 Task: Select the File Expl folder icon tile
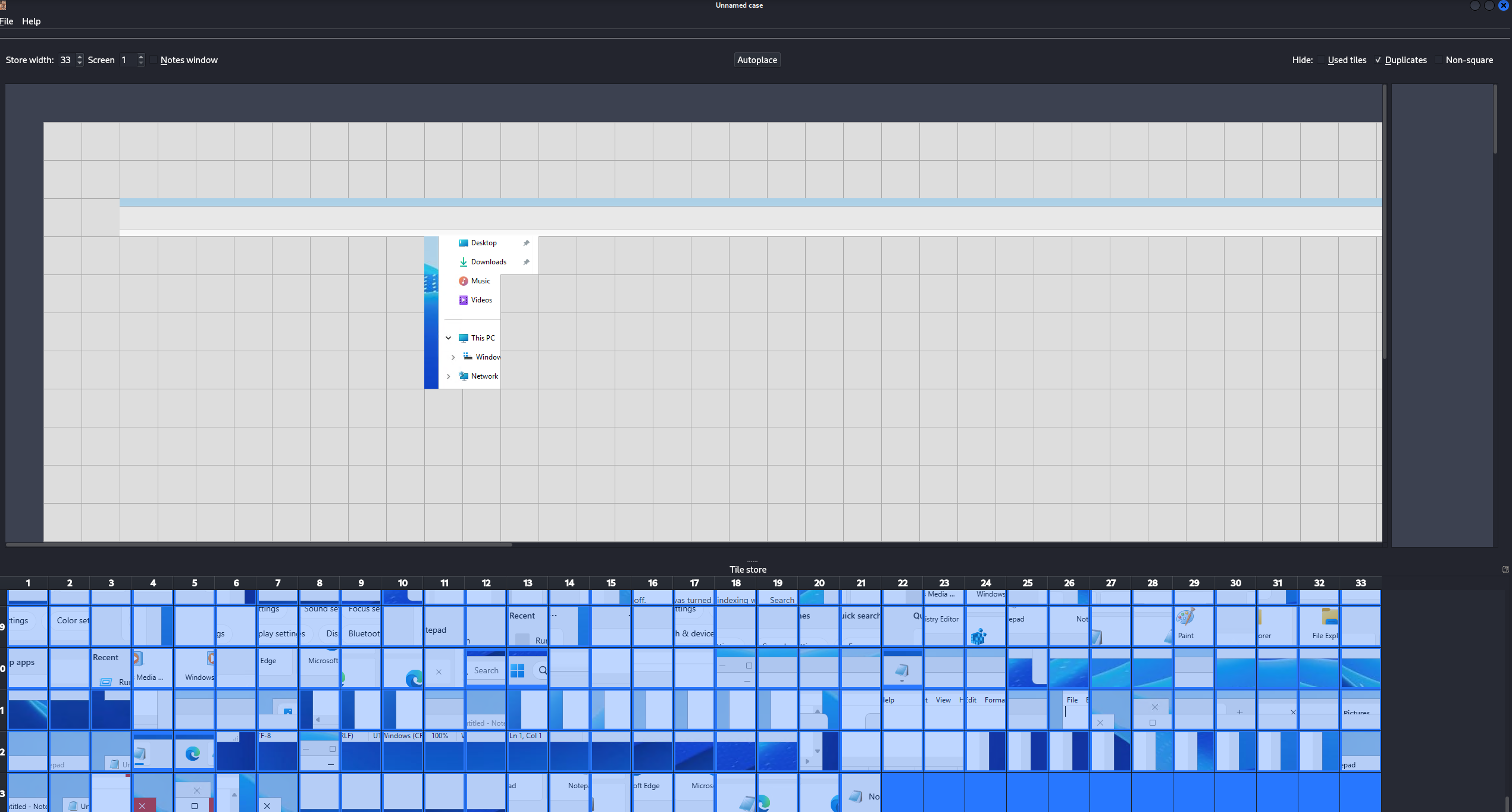1319,626
